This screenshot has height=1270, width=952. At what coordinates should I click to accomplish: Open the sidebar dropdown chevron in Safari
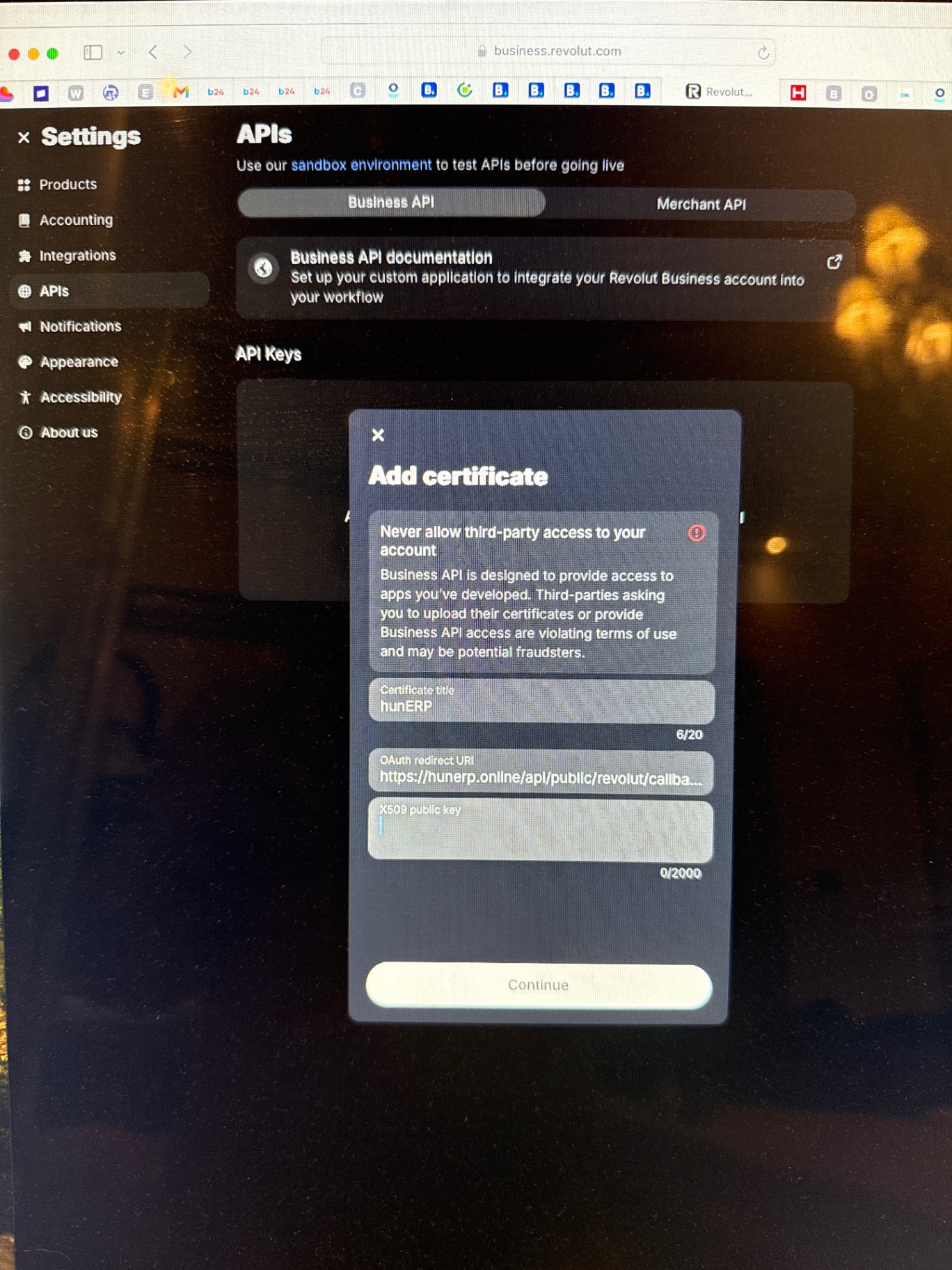[121, 52]
